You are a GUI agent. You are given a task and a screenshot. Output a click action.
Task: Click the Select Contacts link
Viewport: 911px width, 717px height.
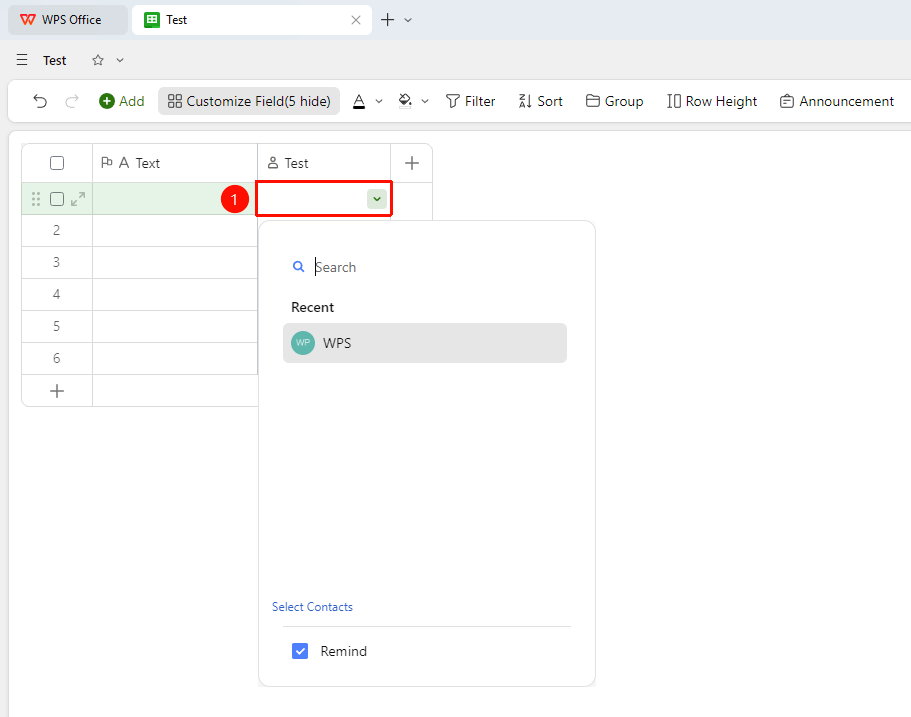click(312, 607)
